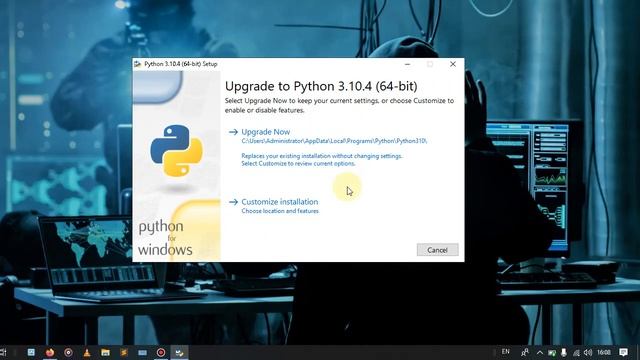Choose Customize installation option
640x360 pixels.
coord(280,202)
